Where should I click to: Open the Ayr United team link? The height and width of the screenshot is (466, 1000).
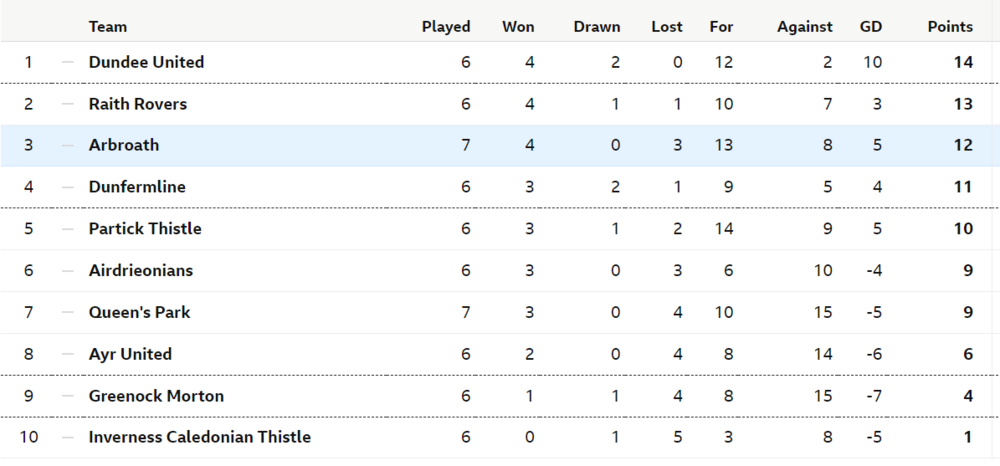point(130,354)
